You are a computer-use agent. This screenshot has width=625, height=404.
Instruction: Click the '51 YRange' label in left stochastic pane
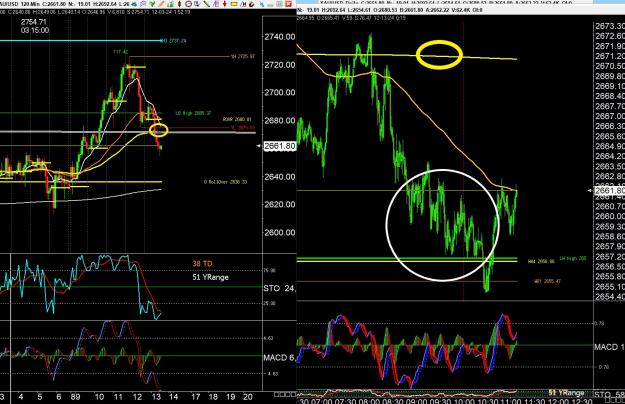(210, 277)
